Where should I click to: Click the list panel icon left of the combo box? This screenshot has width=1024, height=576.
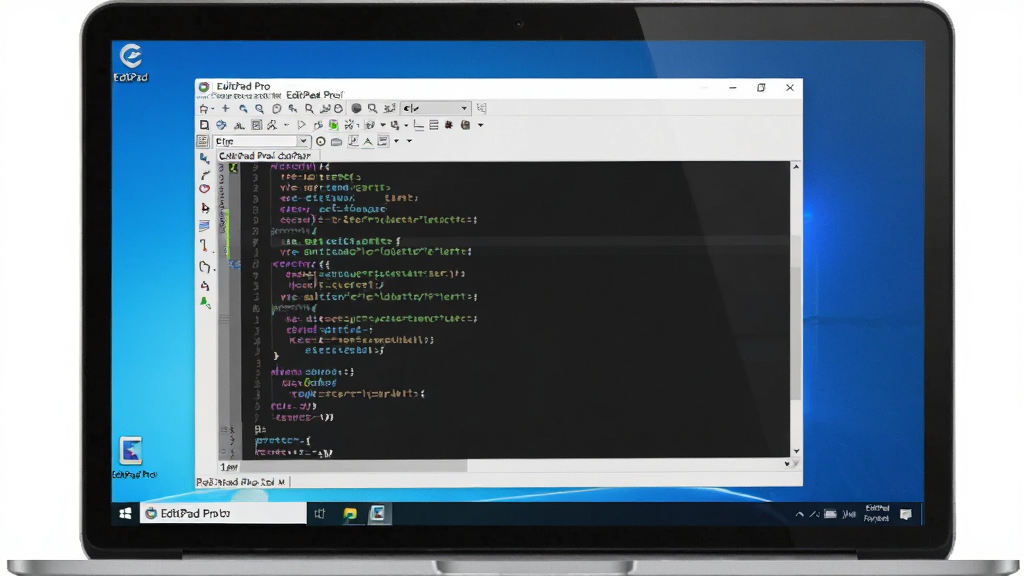click(x=203, y=141)
